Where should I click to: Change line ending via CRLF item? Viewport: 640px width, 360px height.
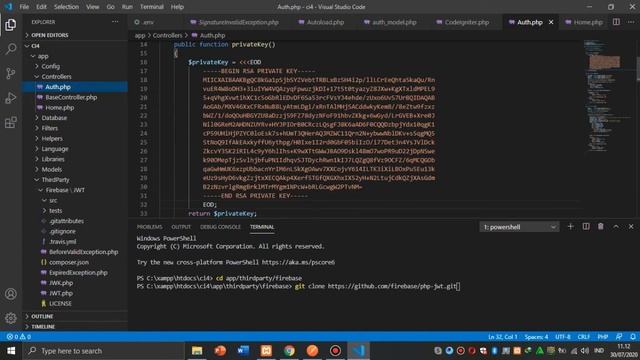584,337
